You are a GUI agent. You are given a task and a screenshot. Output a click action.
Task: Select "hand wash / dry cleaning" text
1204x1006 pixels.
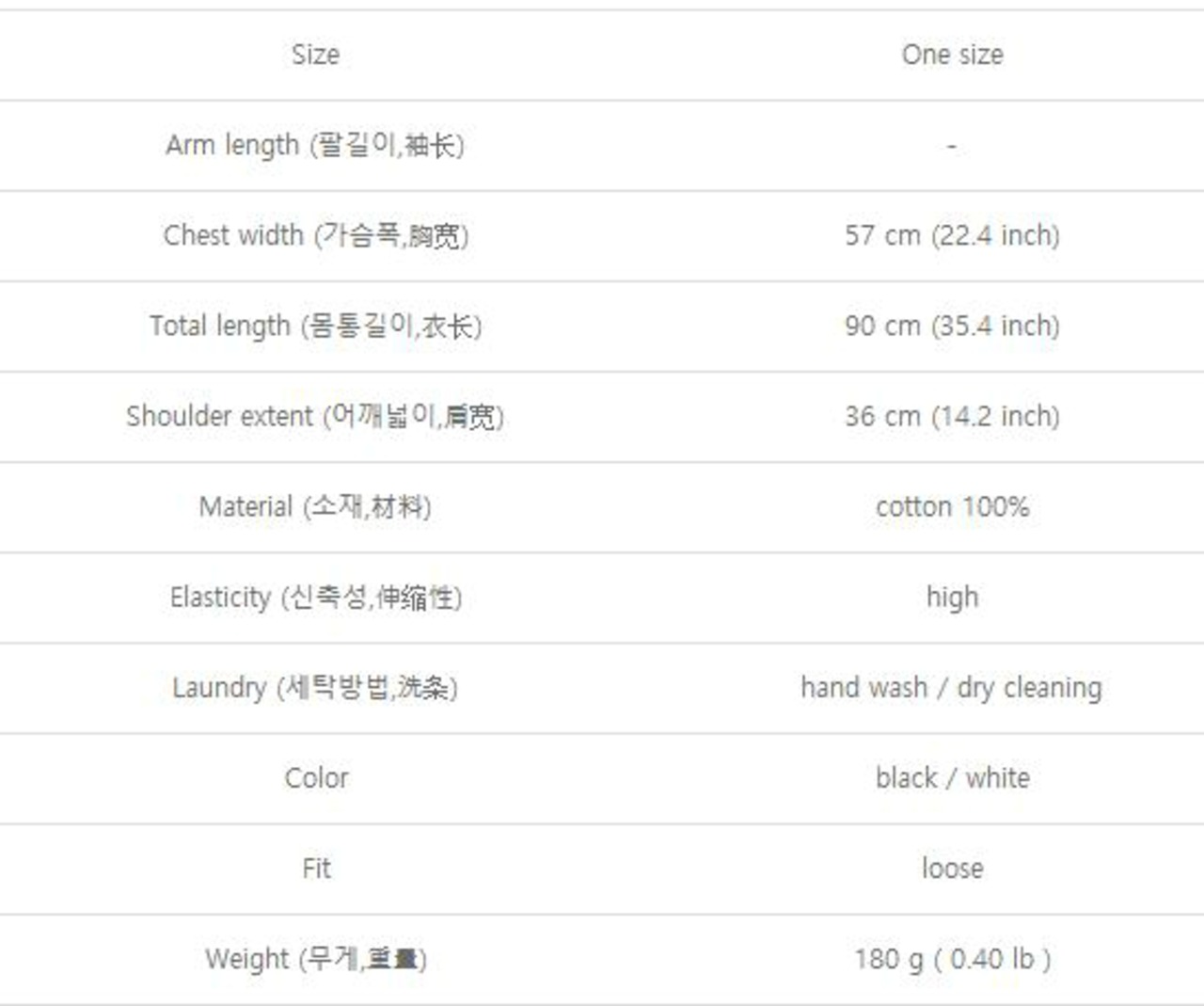click(x=951, y=687)
